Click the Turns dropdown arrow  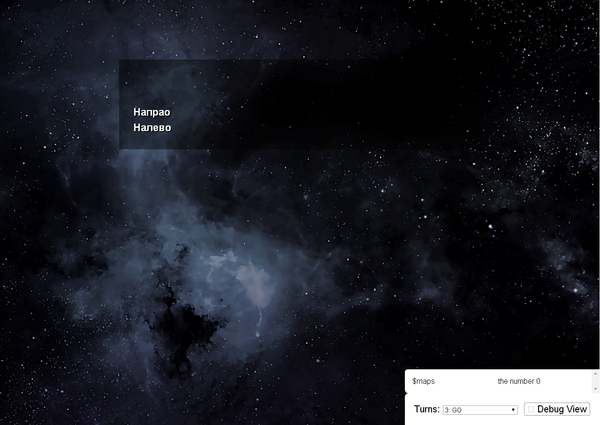point(513,410)
